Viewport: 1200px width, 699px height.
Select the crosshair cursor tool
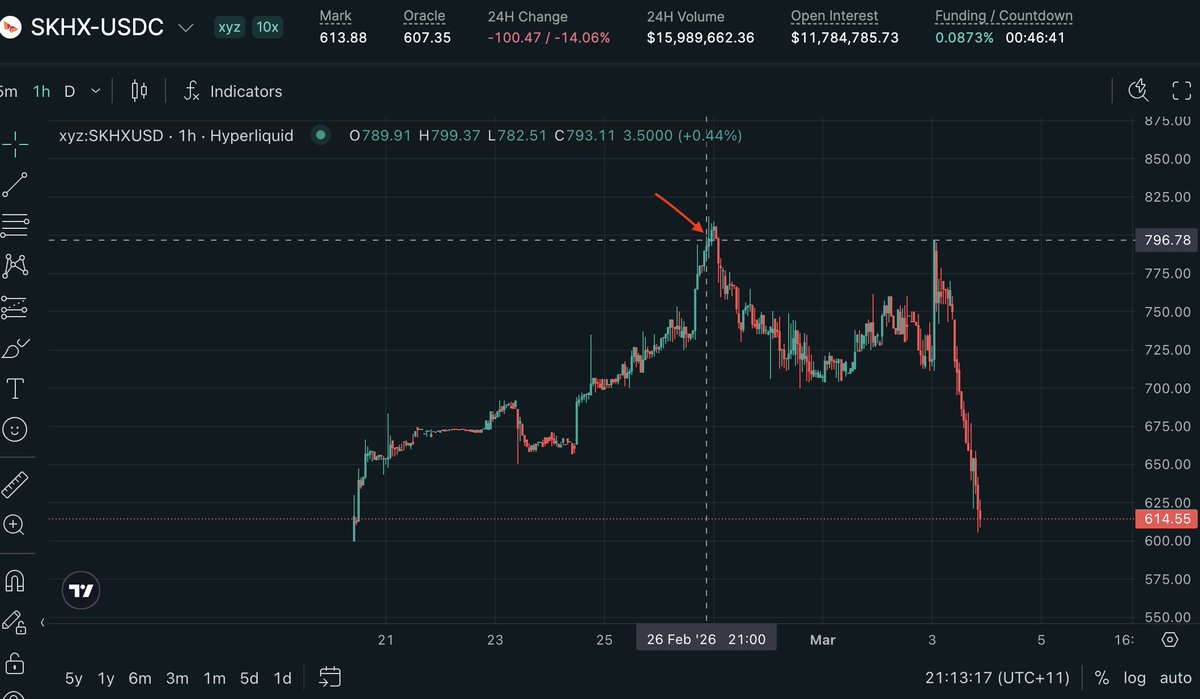tap(15, 143)
